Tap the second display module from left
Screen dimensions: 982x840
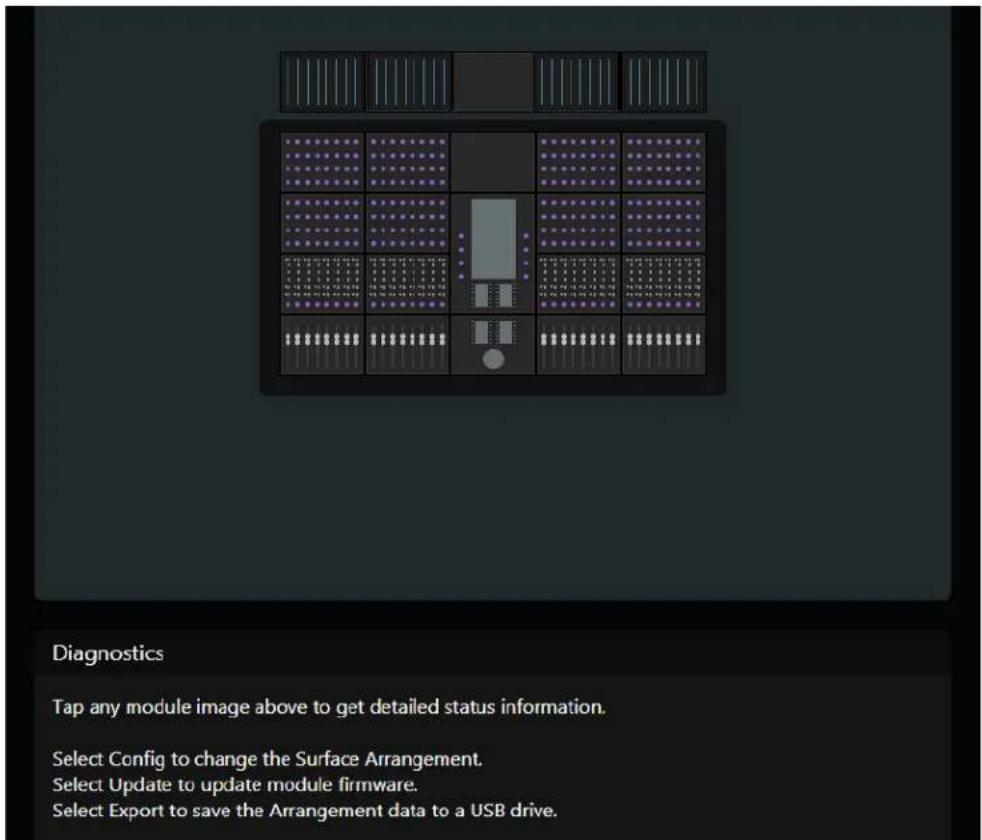pyautogui.click(x=408, y=82)
